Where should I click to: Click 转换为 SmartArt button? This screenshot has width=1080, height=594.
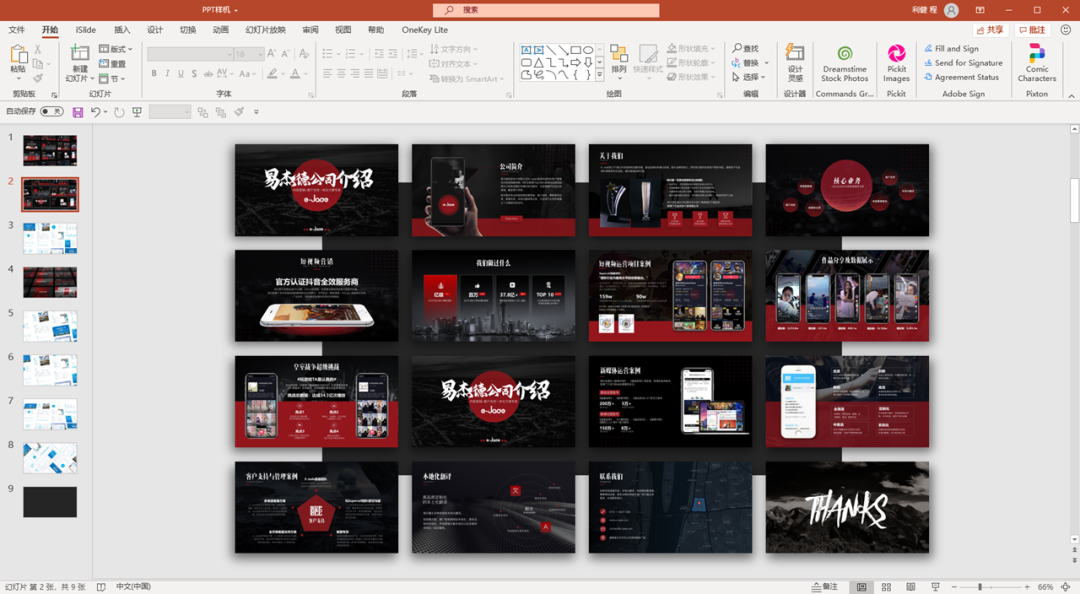(466, 79)
